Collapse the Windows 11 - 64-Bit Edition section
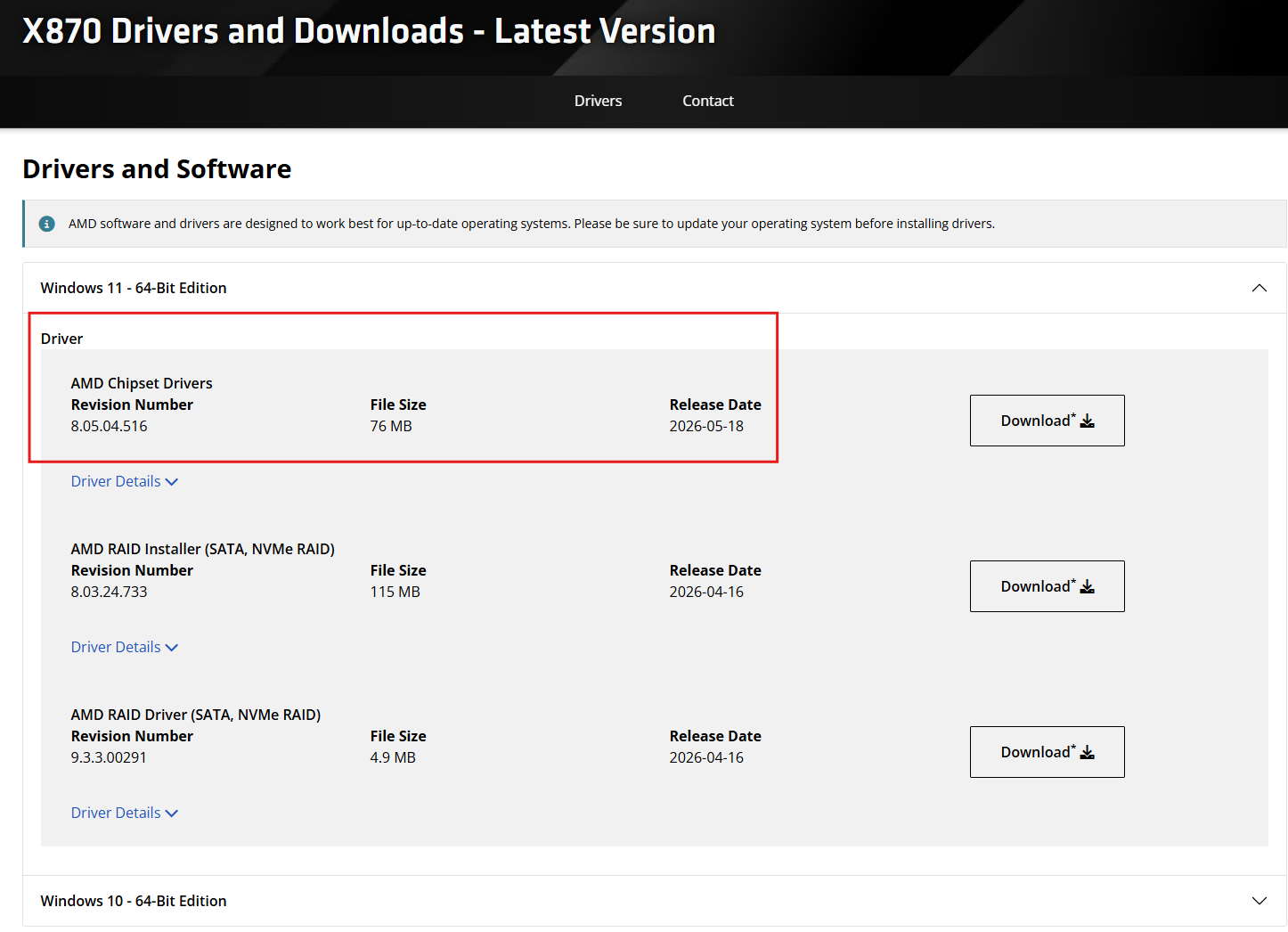The image size is (1288, 932). [x=655, y=288]
